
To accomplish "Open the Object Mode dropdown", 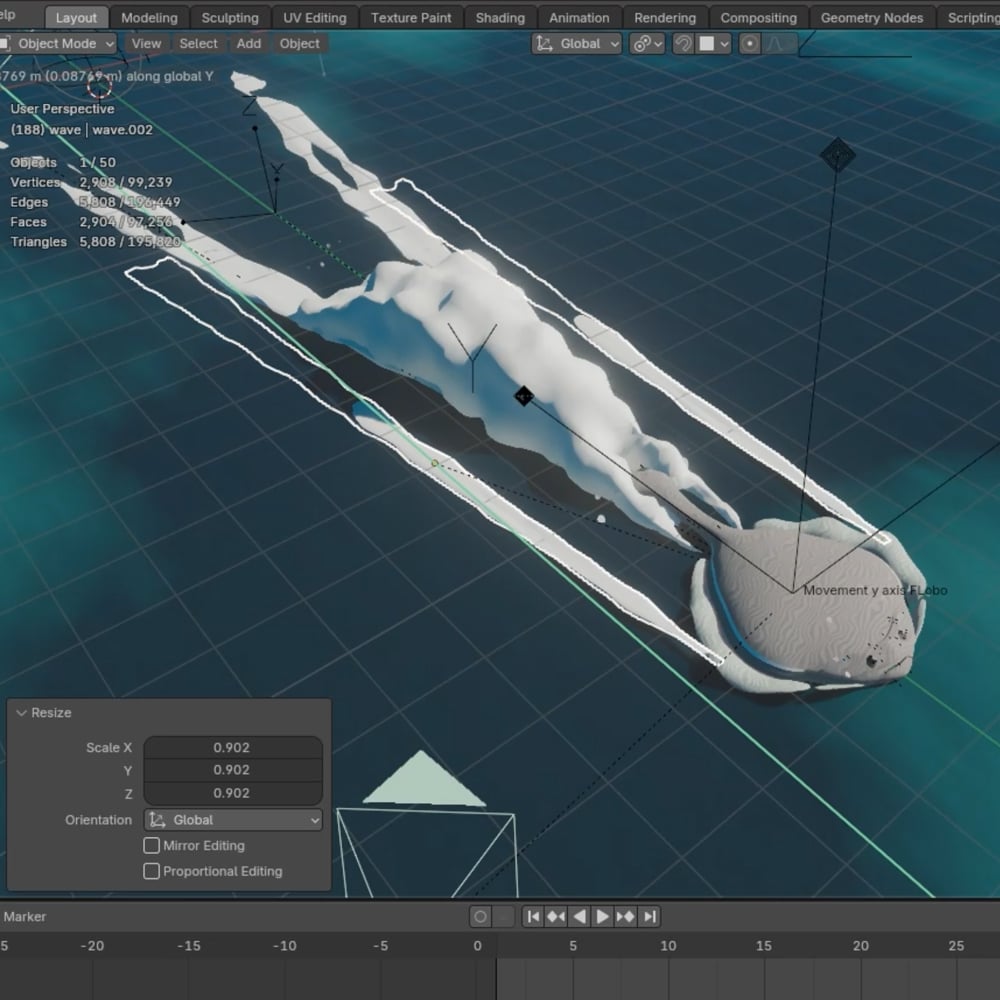I will tap(57, 44).
